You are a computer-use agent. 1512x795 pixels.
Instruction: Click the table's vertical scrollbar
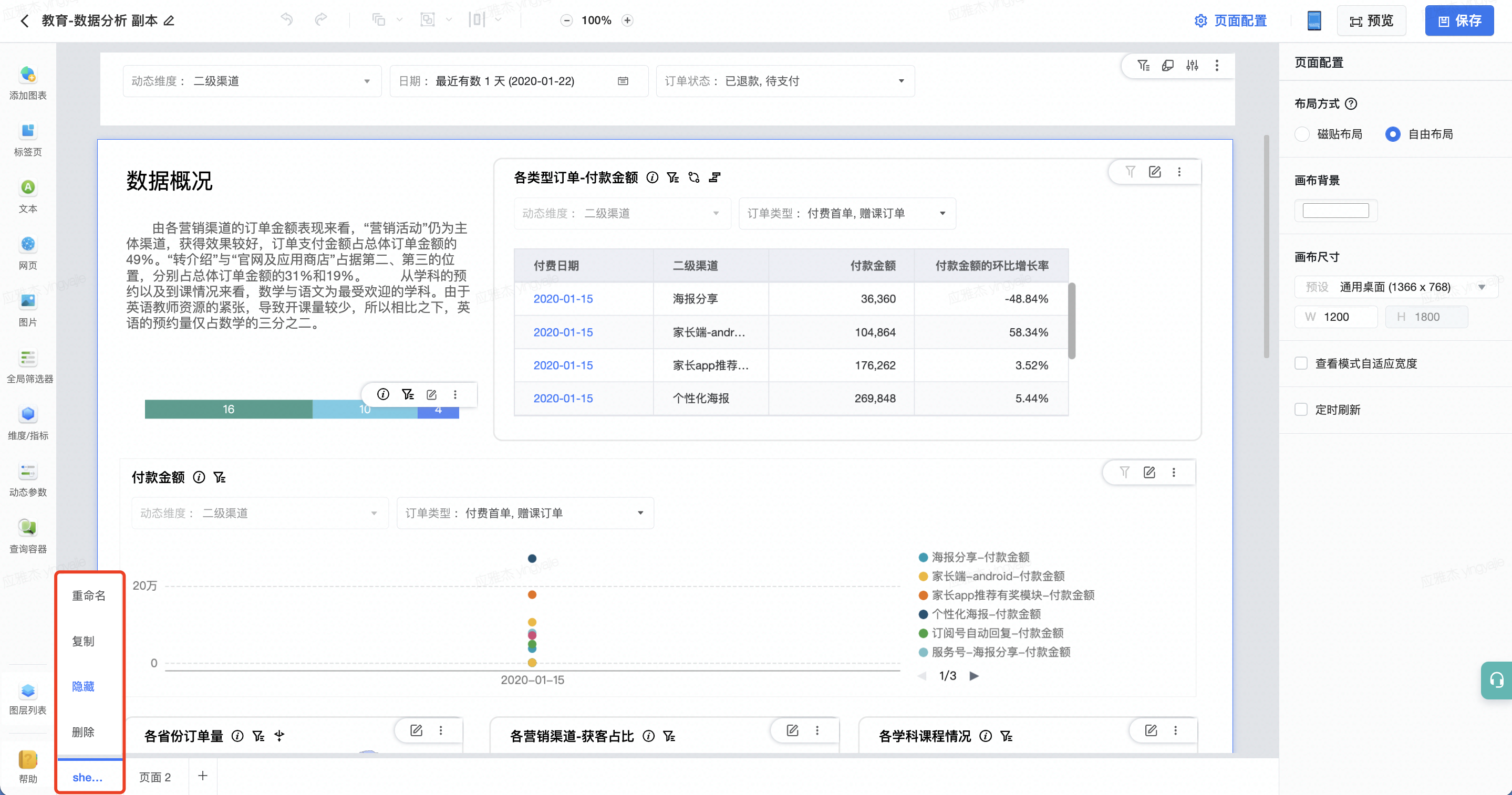(1072, 321)
